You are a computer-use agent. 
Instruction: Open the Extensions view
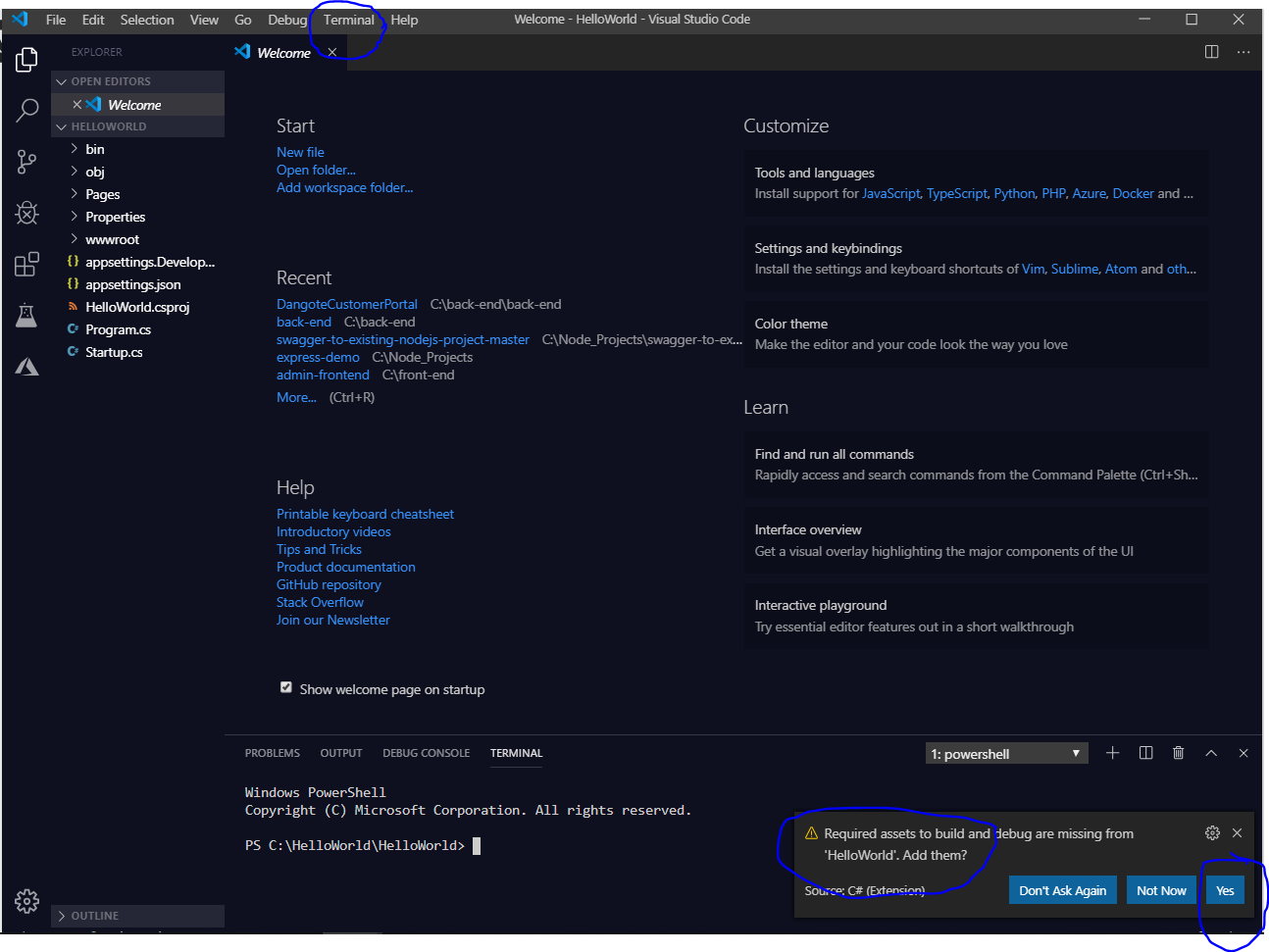coord(26,264)
